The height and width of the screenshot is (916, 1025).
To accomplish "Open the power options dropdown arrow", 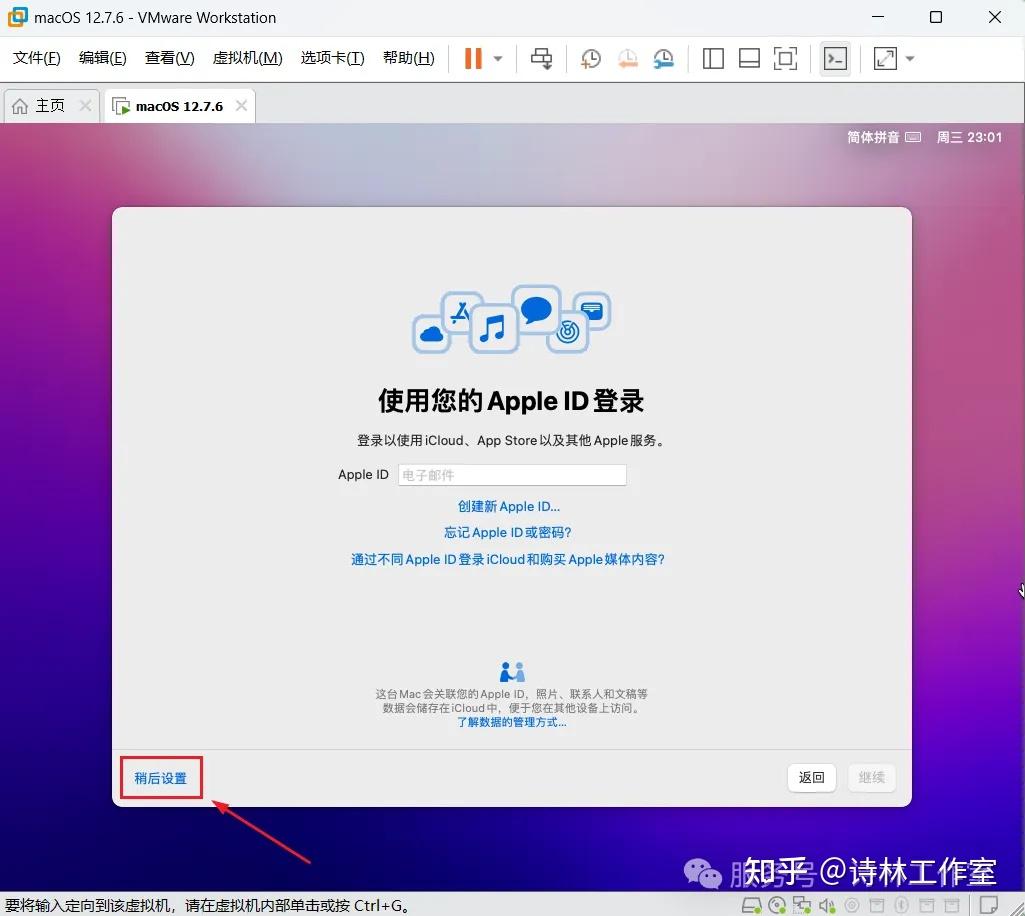I will 498,59.
